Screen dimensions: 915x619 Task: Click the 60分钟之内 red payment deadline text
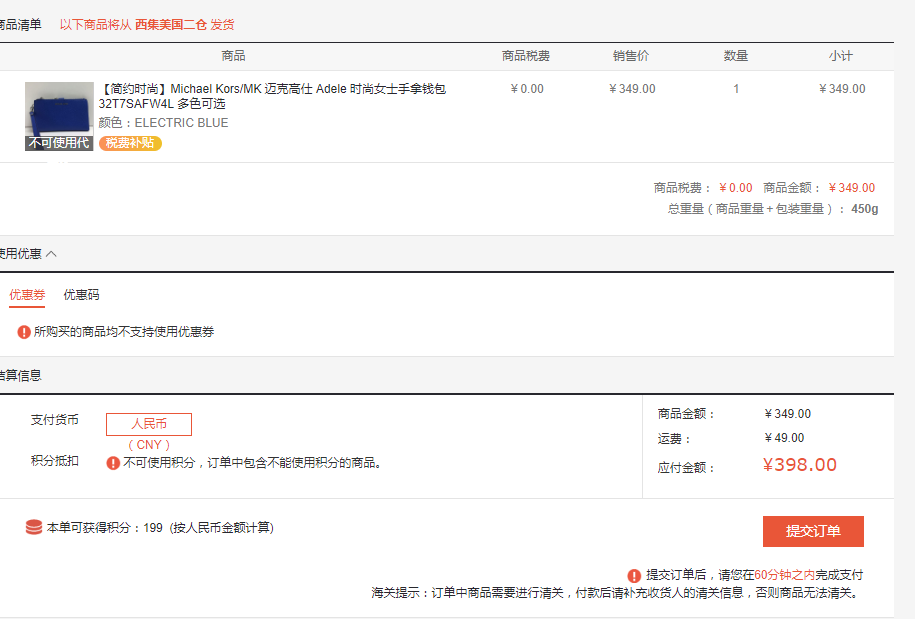coord(784,575)
